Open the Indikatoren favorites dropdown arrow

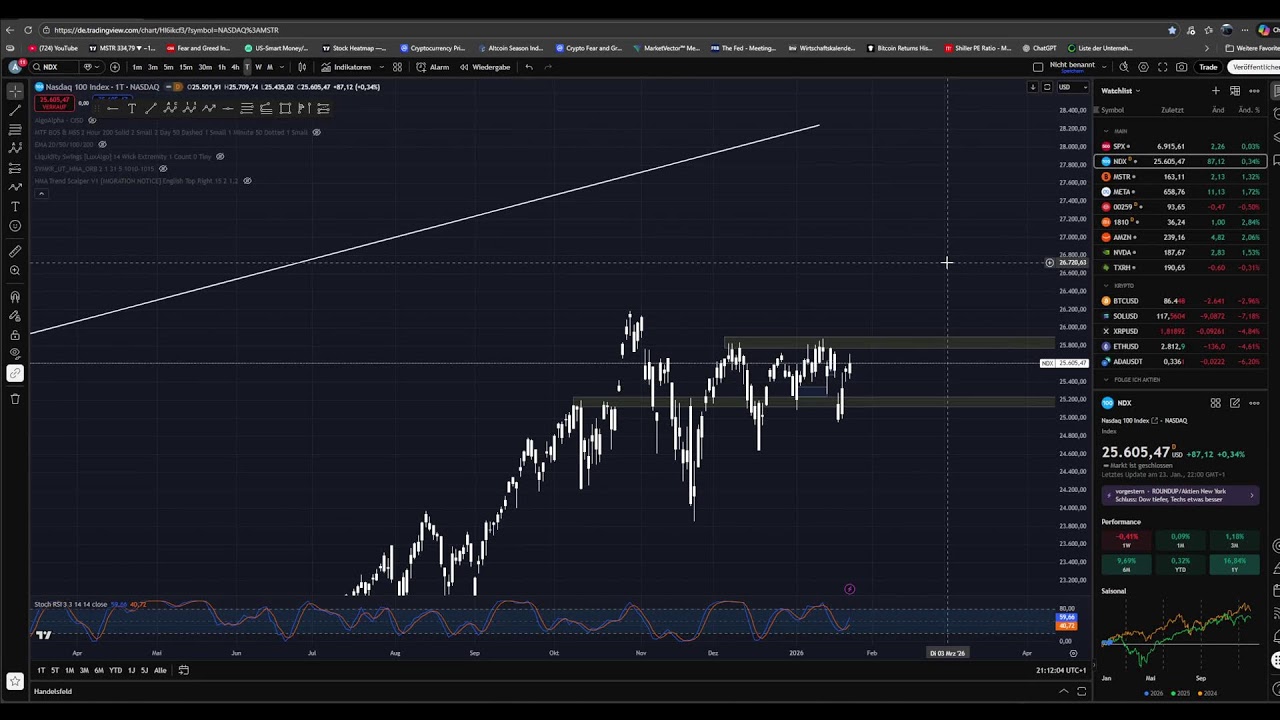point(381,67)
